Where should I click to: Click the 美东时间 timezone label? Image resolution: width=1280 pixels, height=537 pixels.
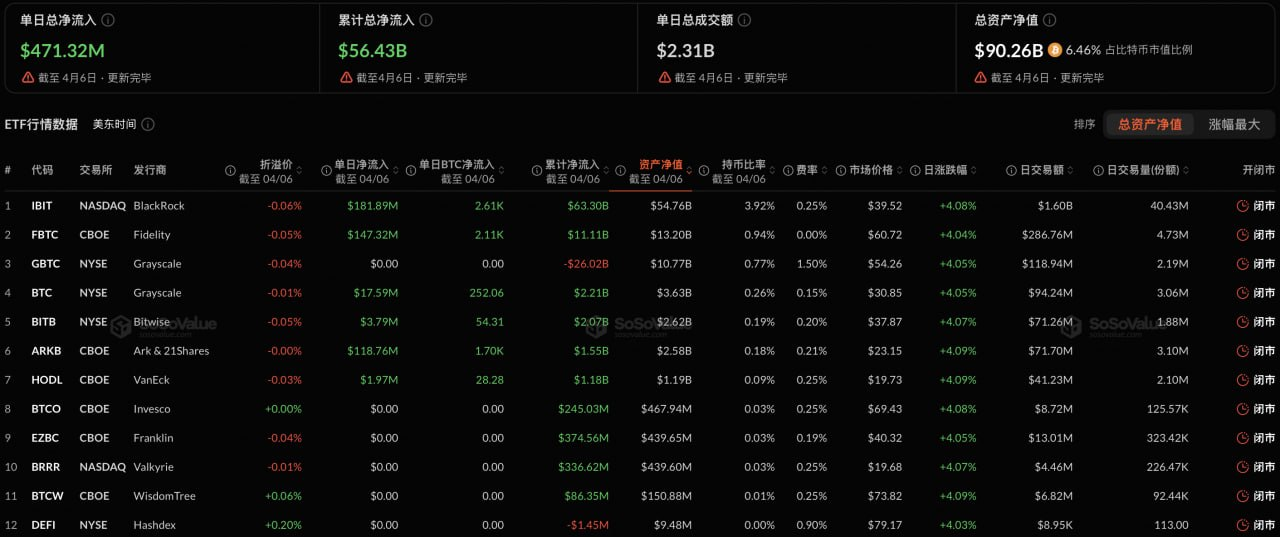[114, 125]
